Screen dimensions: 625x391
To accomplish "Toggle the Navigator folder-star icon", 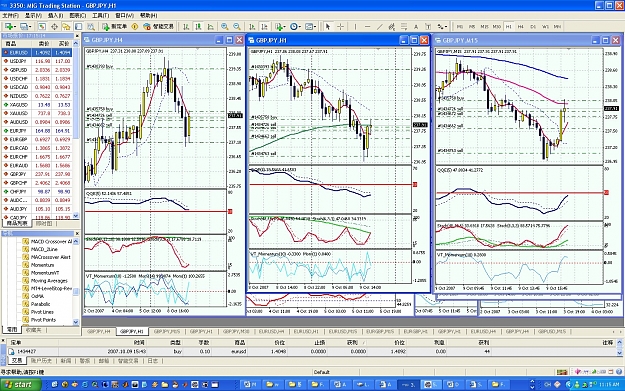I will tap(66, 27).
